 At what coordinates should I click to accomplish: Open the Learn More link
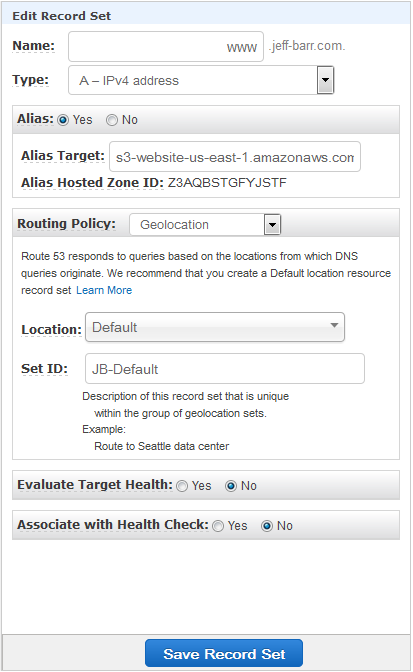tap(104, 291)
